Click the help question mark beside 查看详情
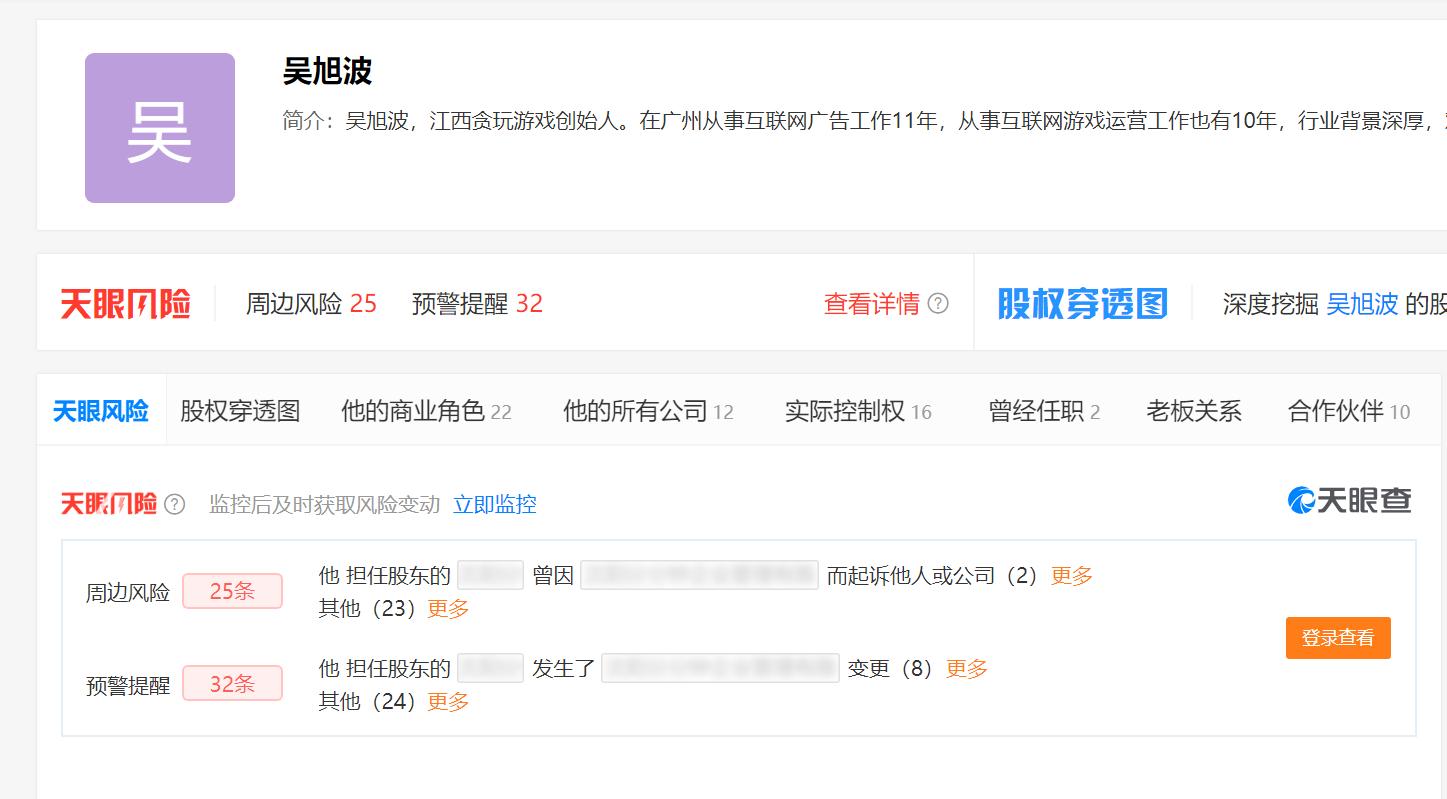Image resolution: width=1447 pixels, height=799 pixels. point(938,305)
